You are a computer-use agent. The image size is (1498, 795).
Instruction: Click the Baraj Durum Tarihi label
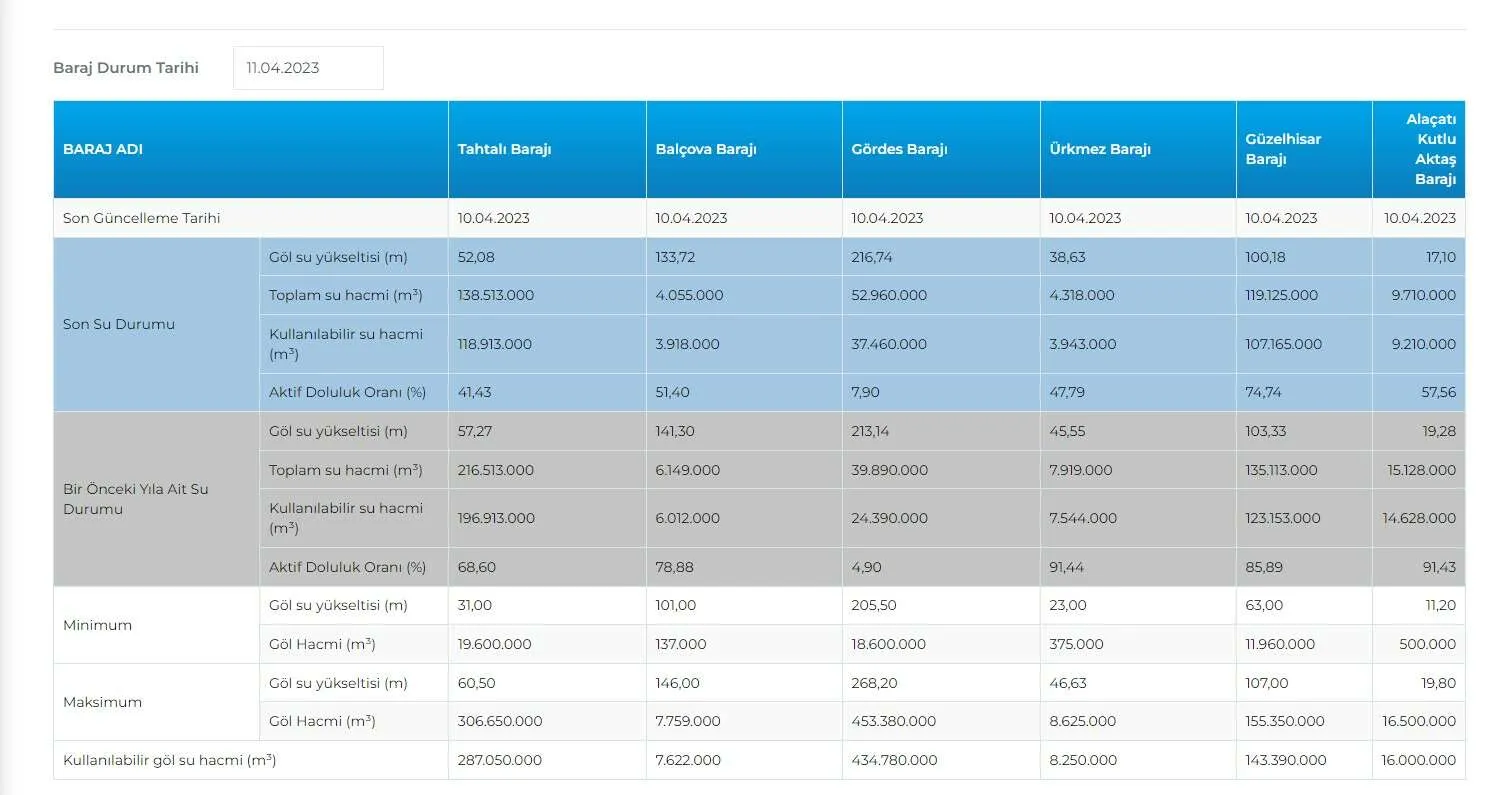click(126, 68)
